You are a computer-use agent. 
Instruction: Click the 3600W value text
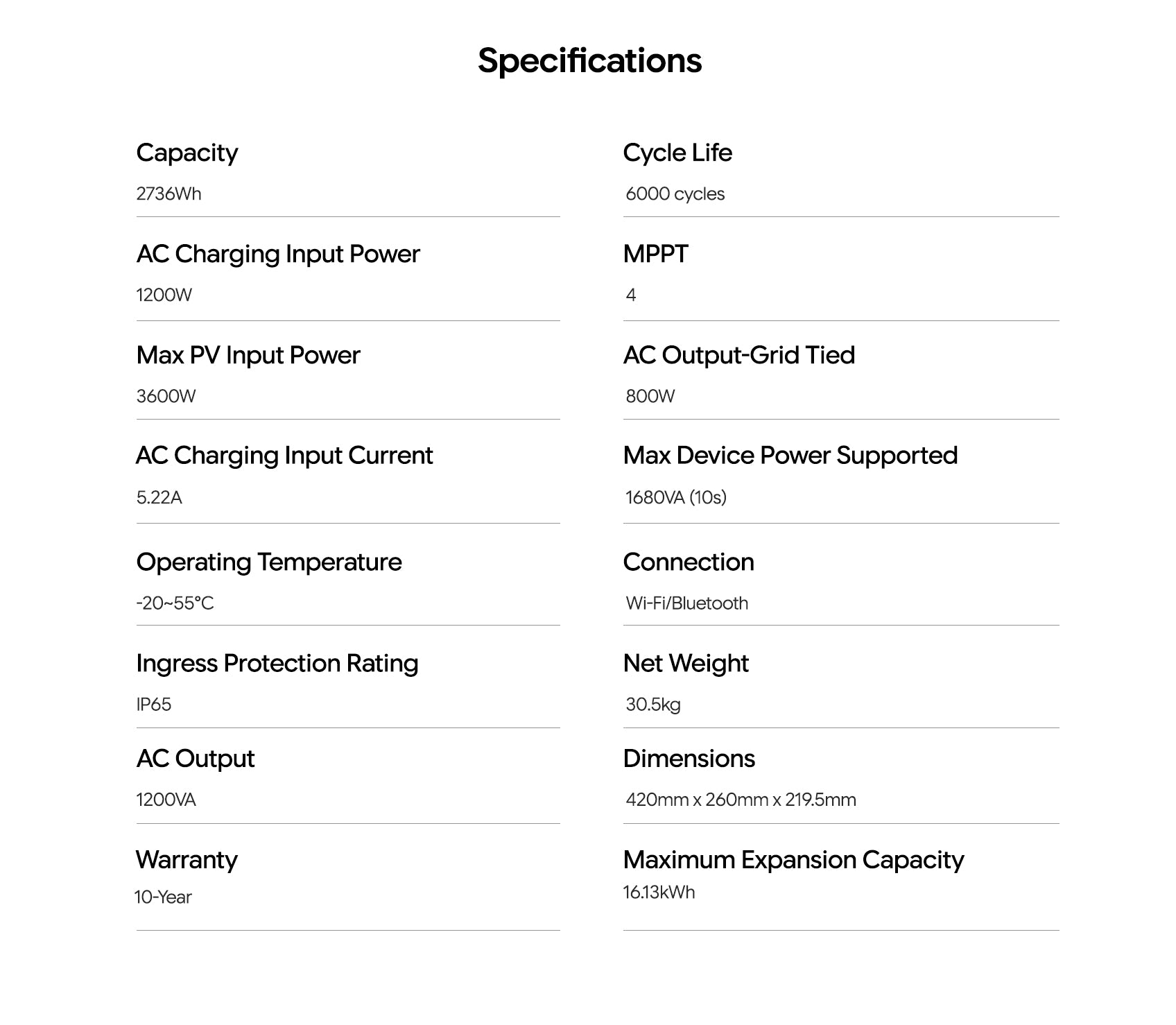tap(166, 396)
